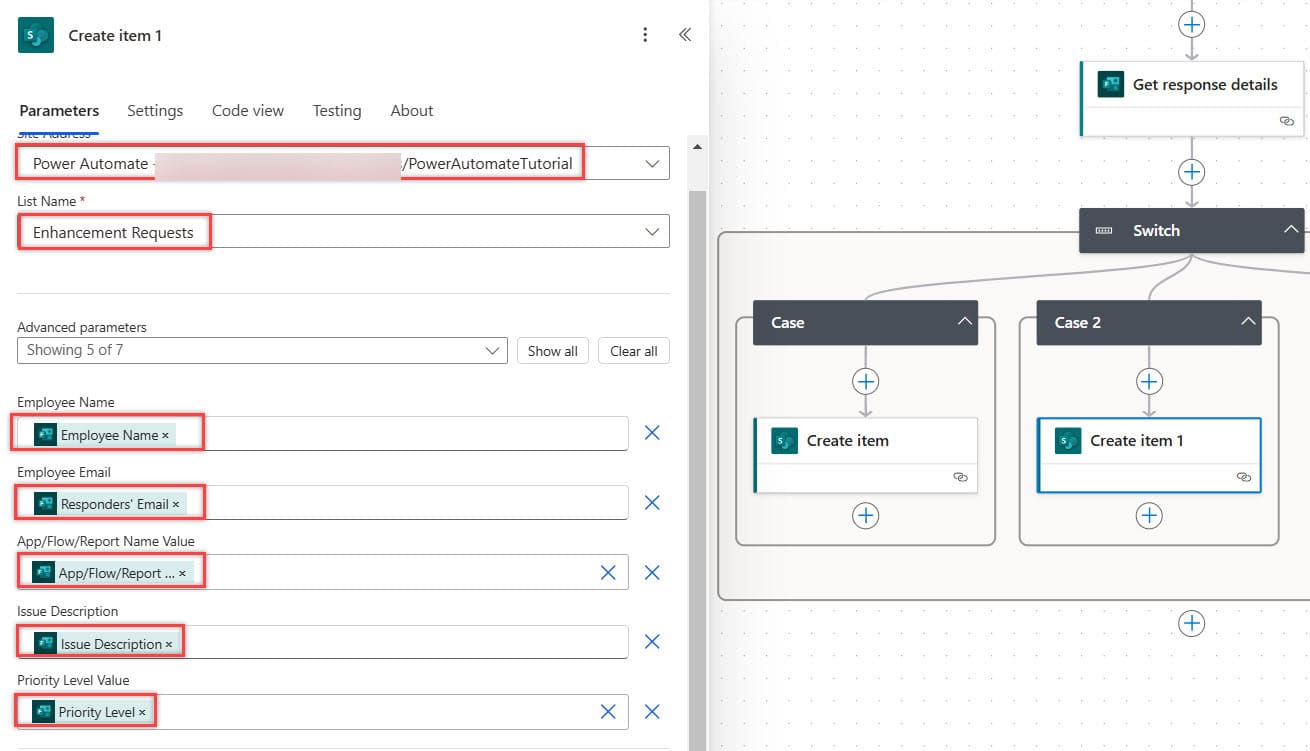Open the List Name dropdown
The width and height of the screenshot is (1310, 751).
point(652,231)
